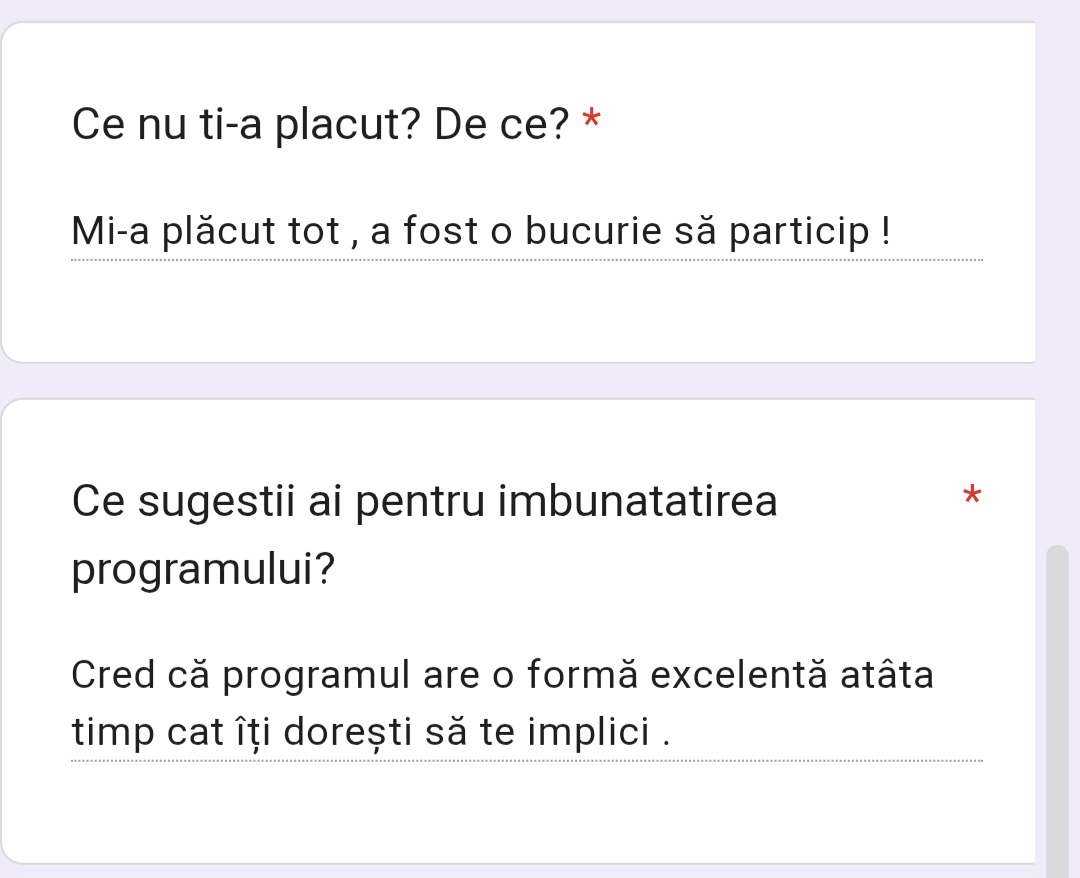Click the word "programului?" in the question title
The image size is (1080, 878).
tap(204, 571)
